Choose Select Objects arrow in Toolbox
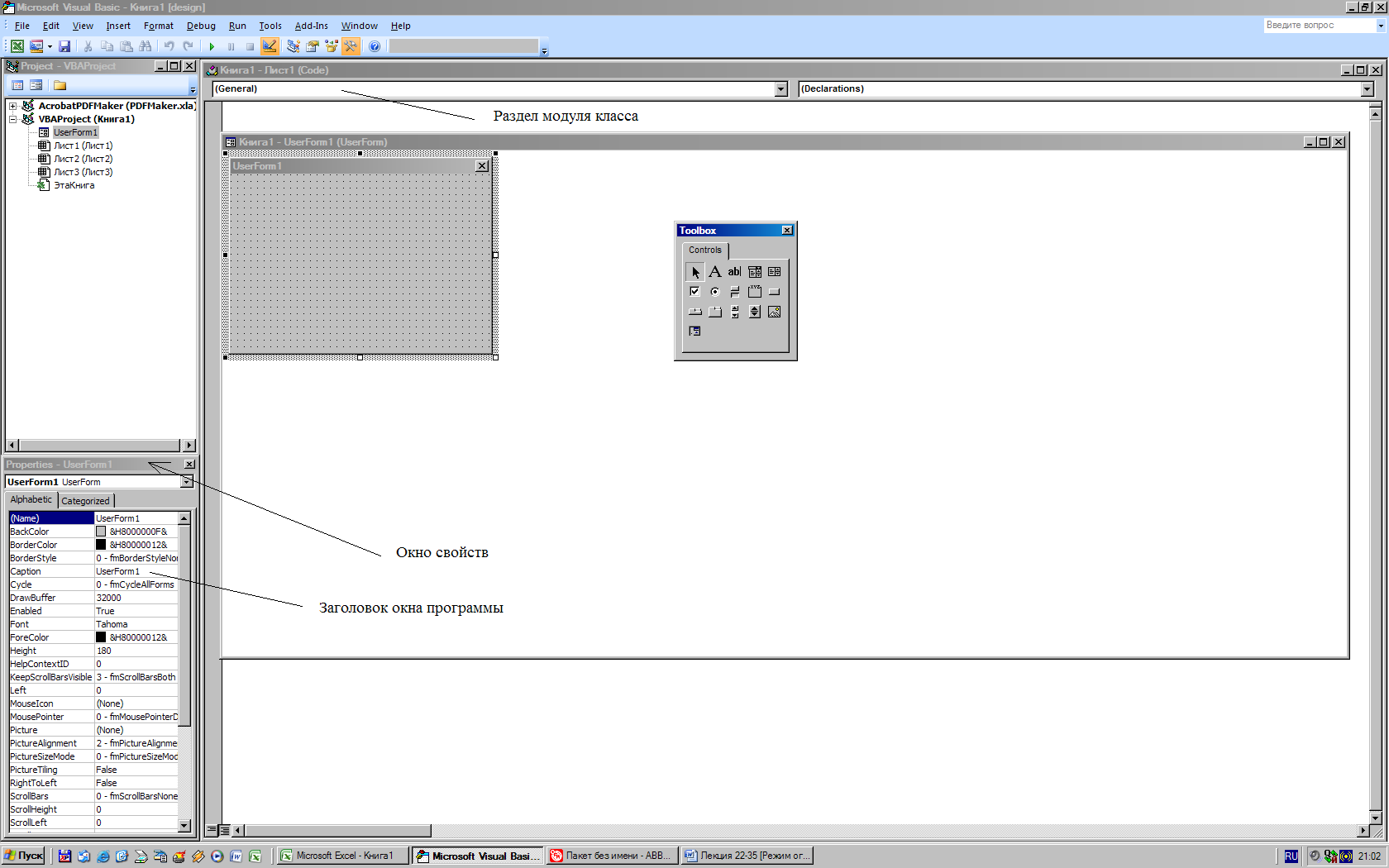The width and height of the screenshot is (1389, 868). [x=695, y=272]
